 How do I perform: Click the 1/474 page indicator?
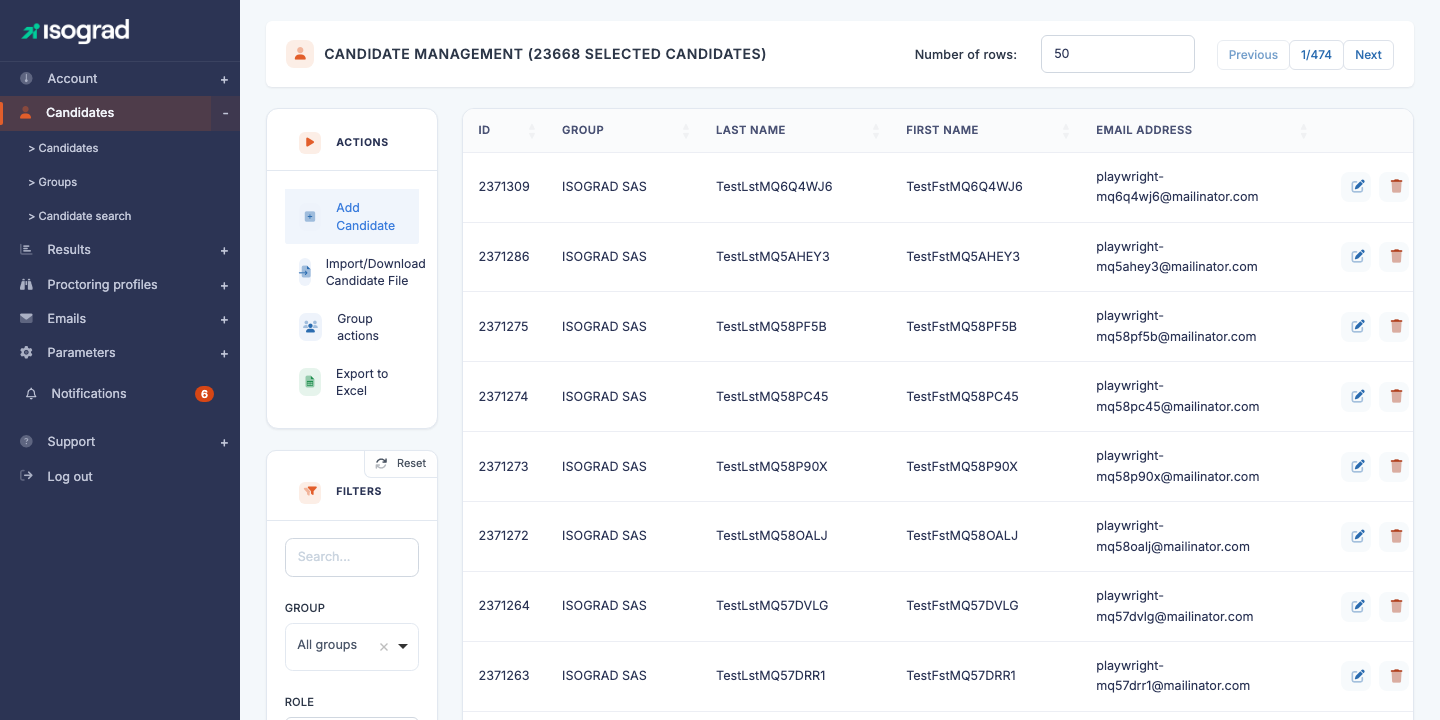pyautogui.click(x=1316, y=55)
